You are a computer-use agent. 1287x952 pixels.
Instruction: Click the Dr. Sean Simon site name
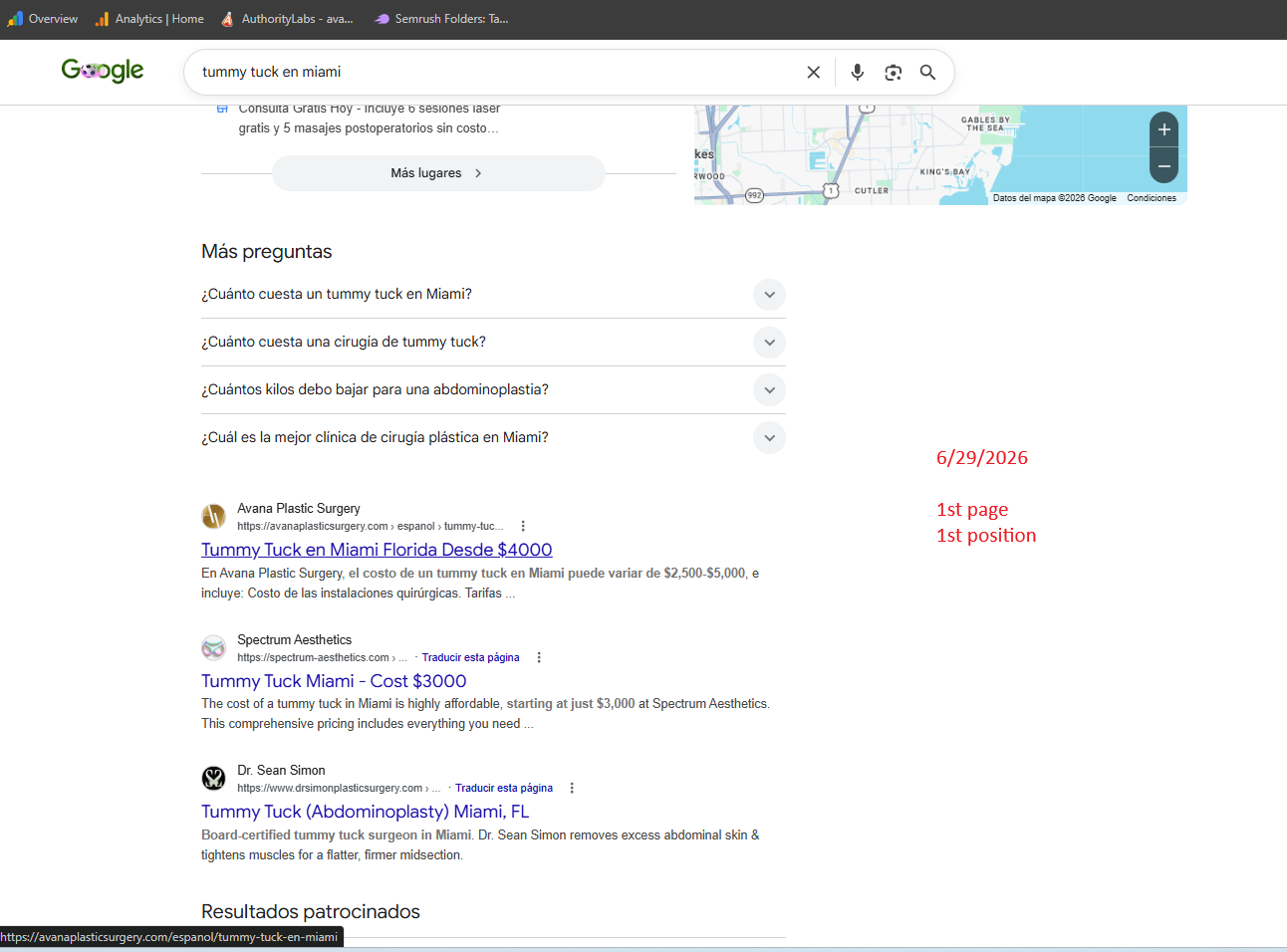pos(281,771)
